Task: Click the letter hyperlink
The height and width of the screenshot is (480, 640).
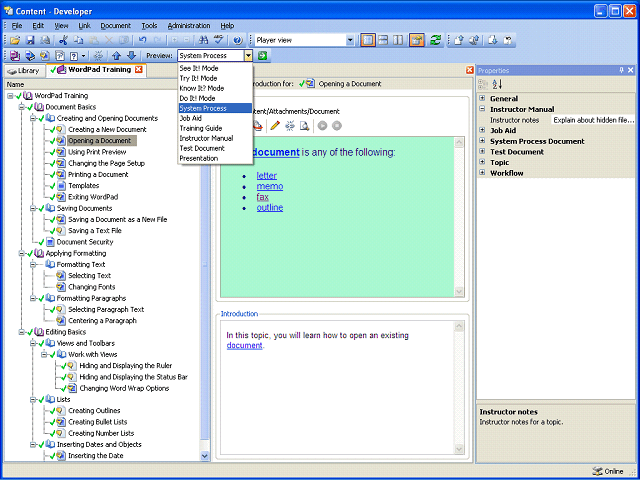Action: click(x=267, y=176)
